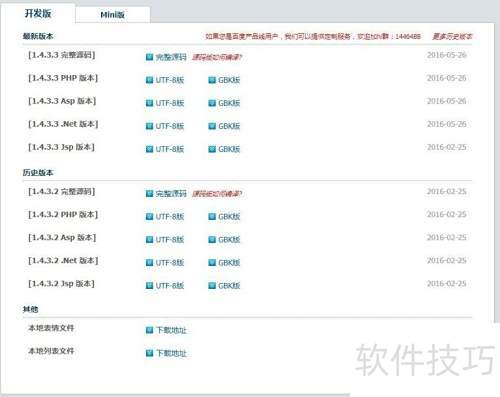Screen dimensions: 500x397
Task: Download GBK版 of 1.4.3.2 Asp
Action: click(x=229, y=240)
